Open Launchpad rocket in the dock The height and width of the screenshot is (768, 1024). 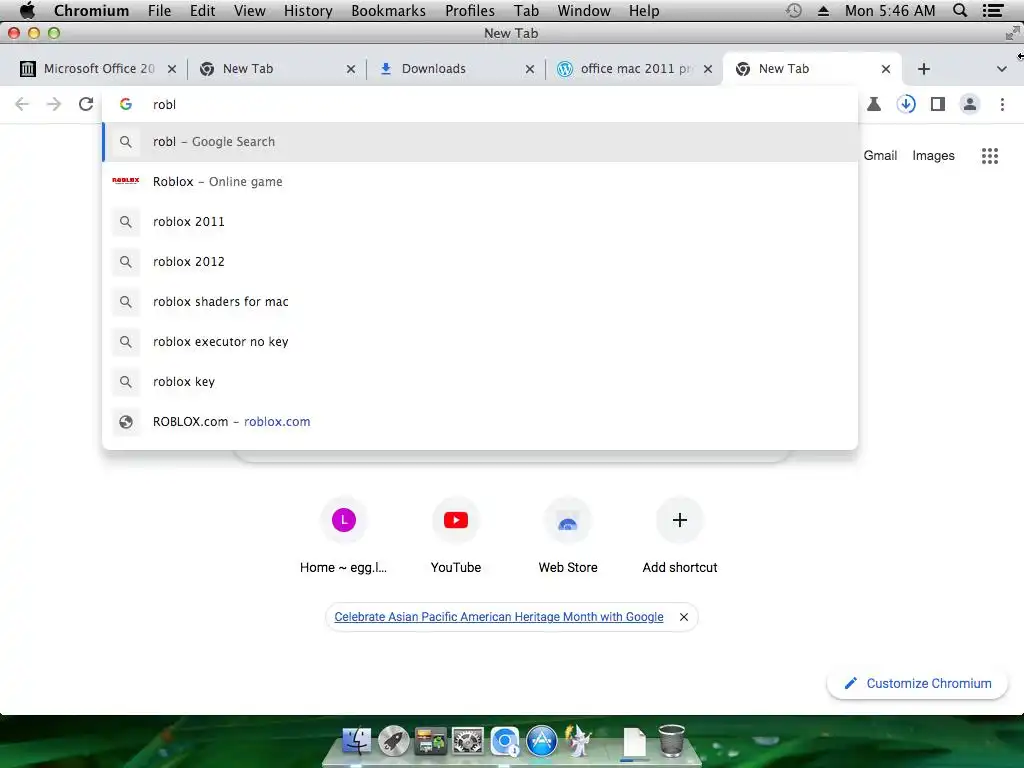394,741
